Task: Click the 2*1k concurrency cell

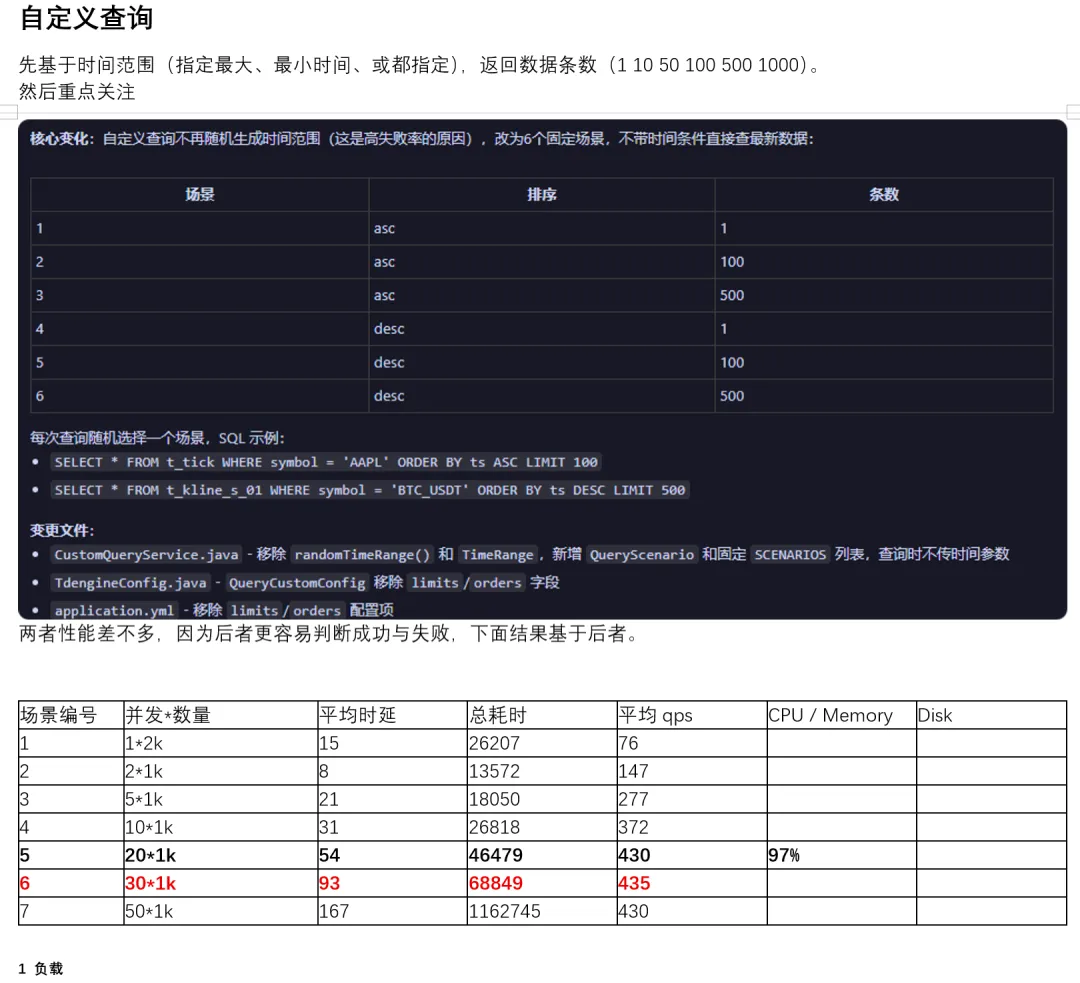Action: point(220,772)
